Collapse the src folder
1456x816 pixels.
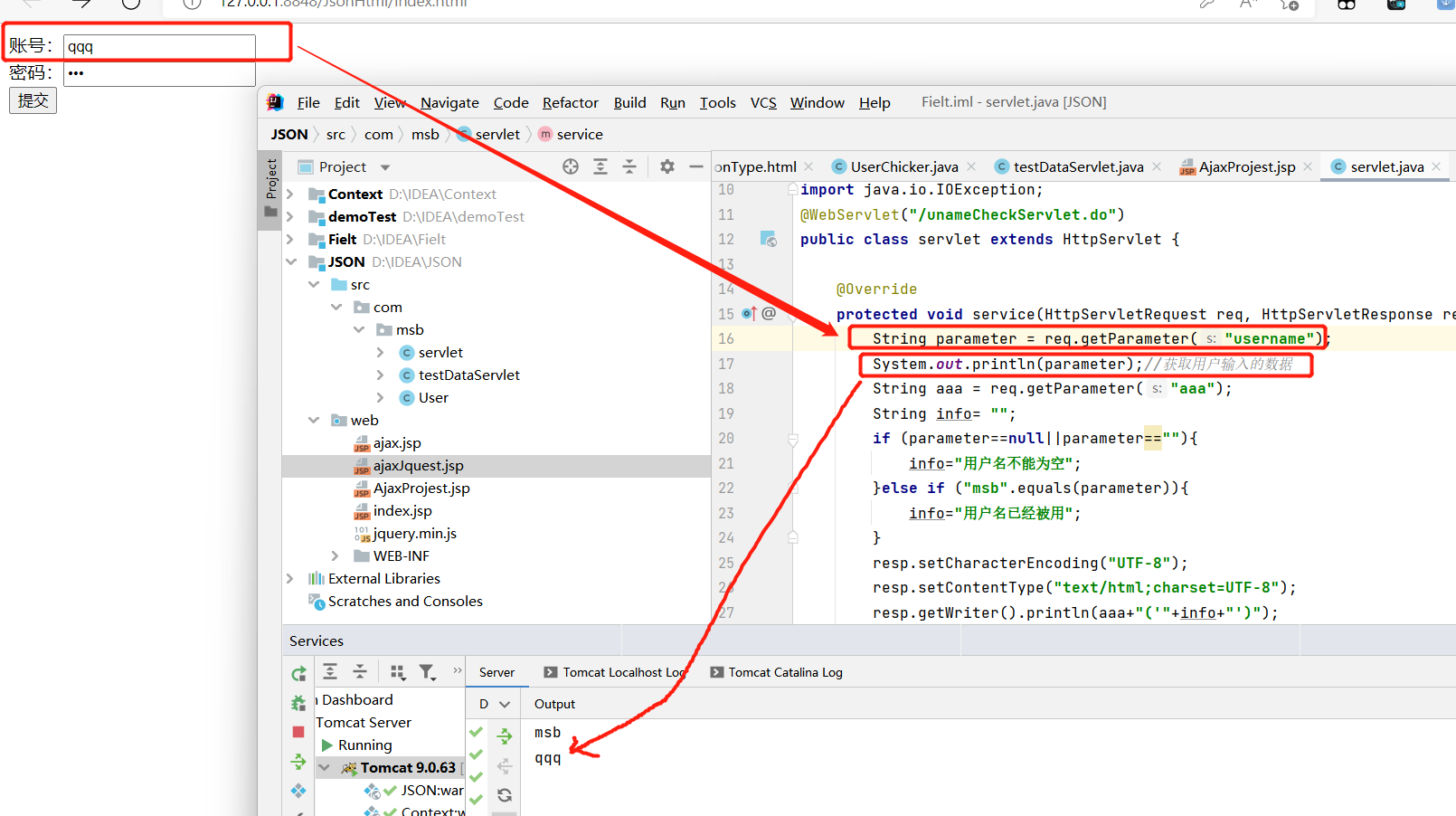tap(314, 284)
